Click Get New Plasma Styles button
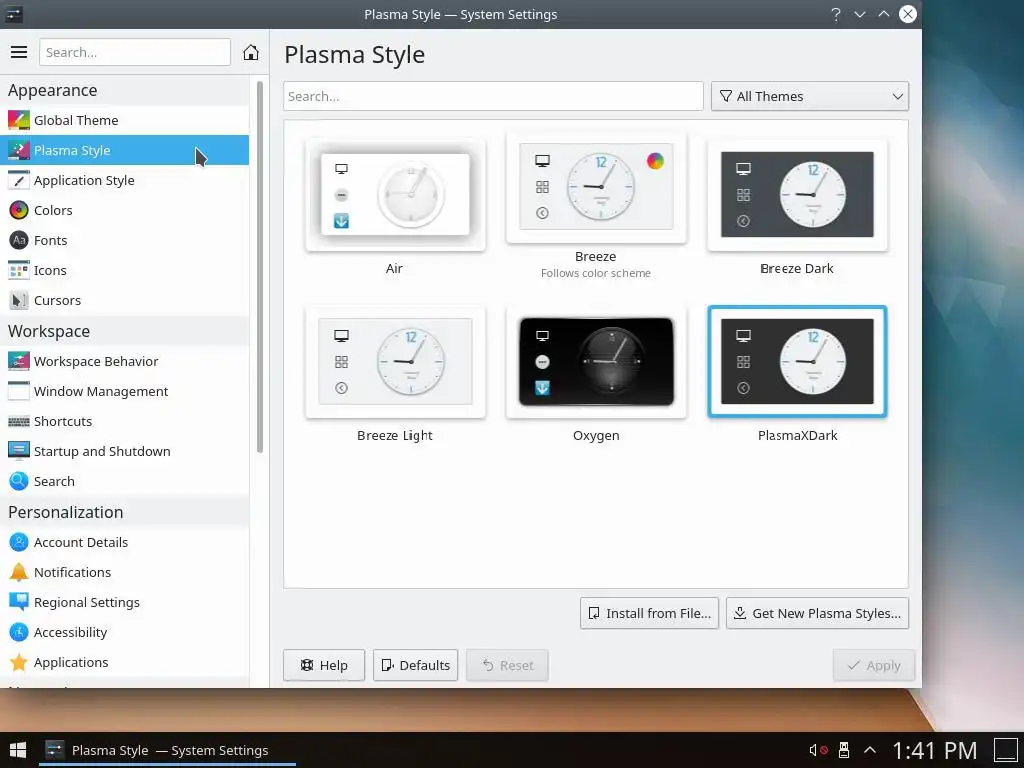Image resolution: width=1024 pixels, height=768 pixels. [817, 613]
